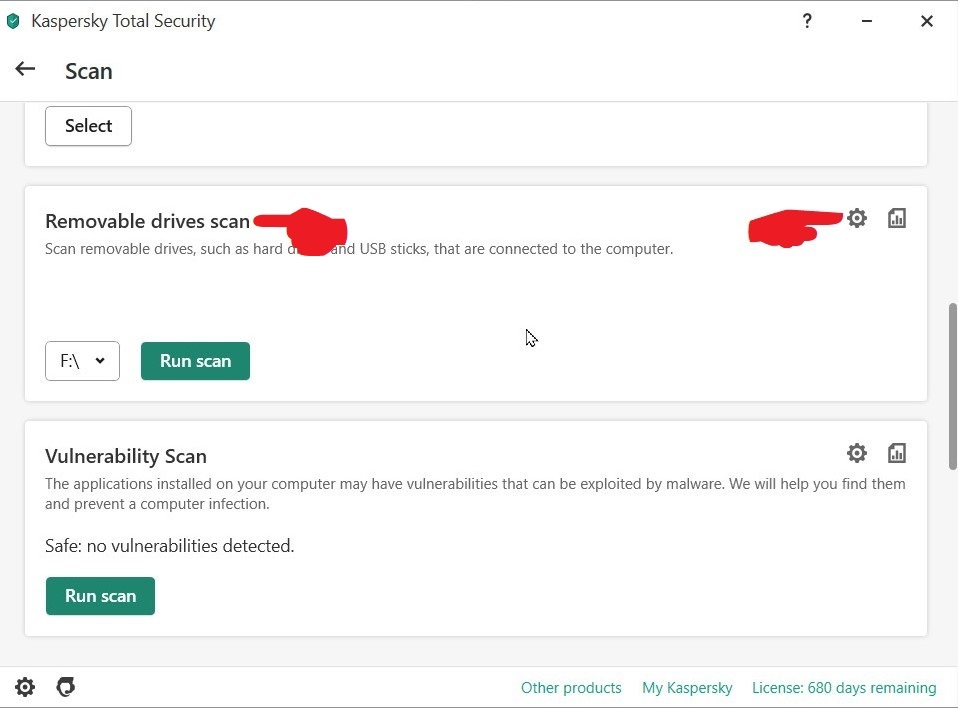The width and height of the screenshot is (958, 708).
Task: View Removable drives scan report icon
Action: 897,218
